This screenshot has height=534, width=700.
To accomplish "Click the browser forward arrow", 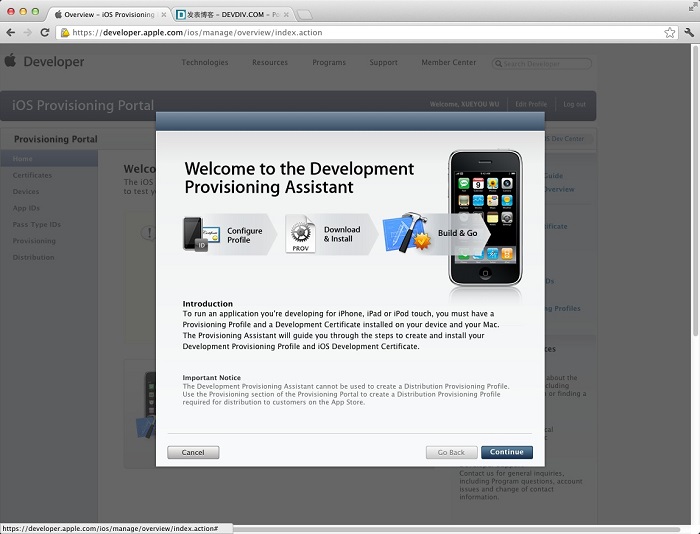I will pos(28,33).
